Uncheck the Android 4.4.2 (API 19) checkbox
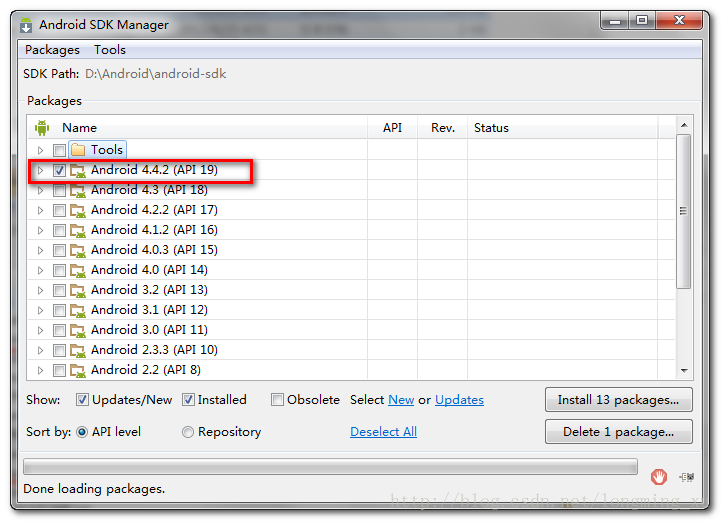Viewport: 721px width, 521px height. click(x=59, y=171)
